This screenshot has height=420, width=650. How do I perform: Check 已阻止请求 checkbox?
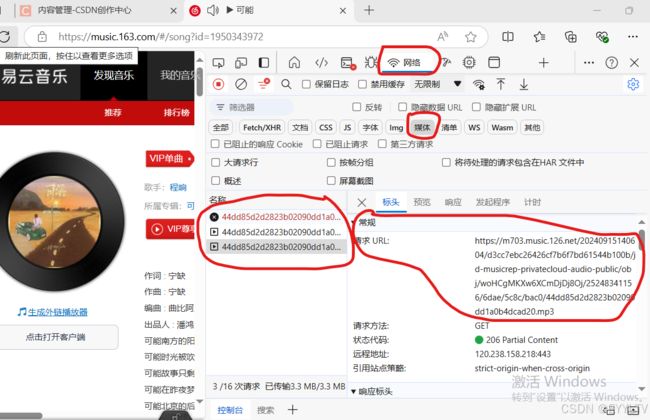tap(317, 144)
